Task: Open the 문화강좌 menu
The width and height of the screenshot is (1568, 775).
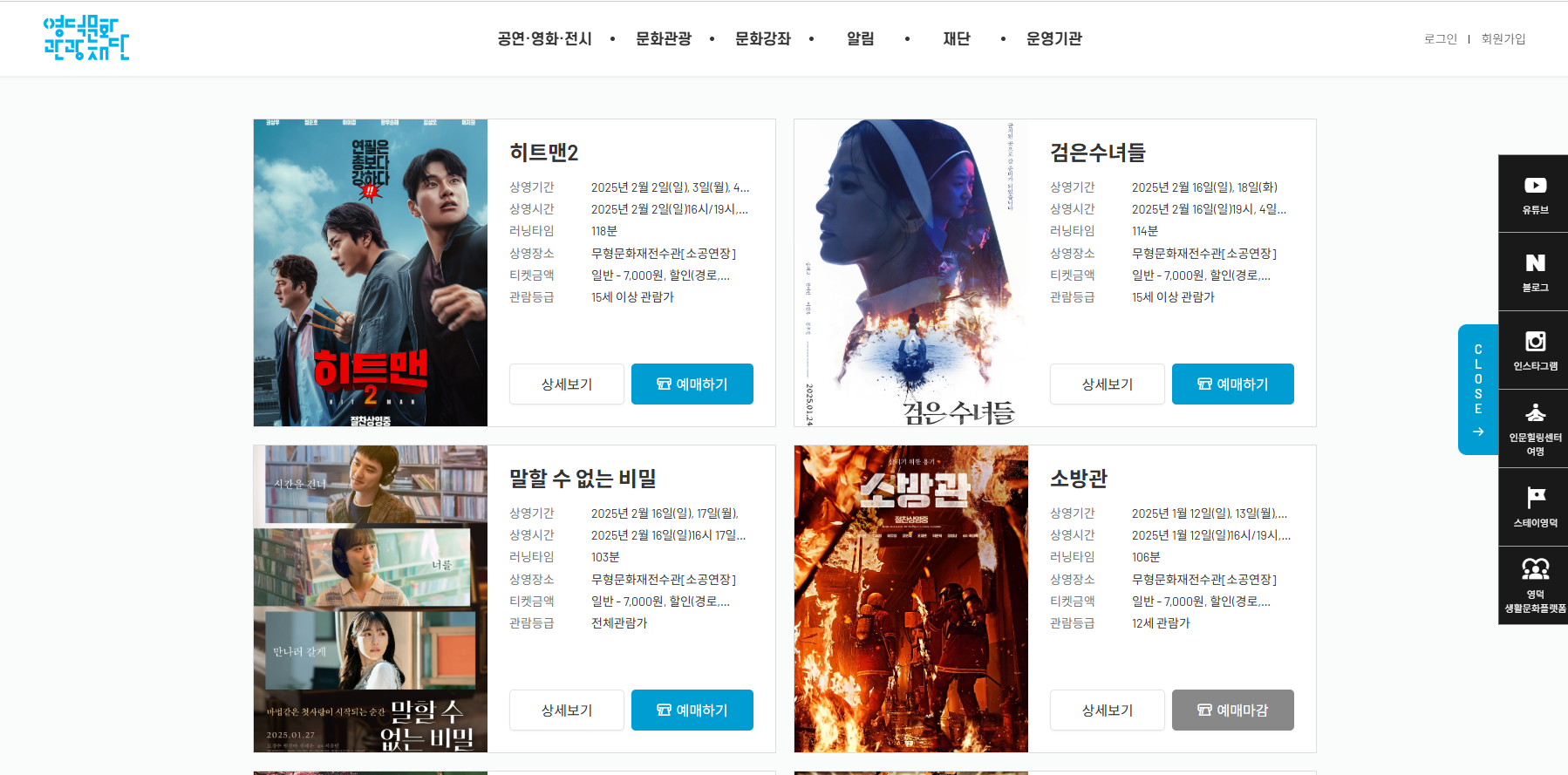Action: [762, 39]
